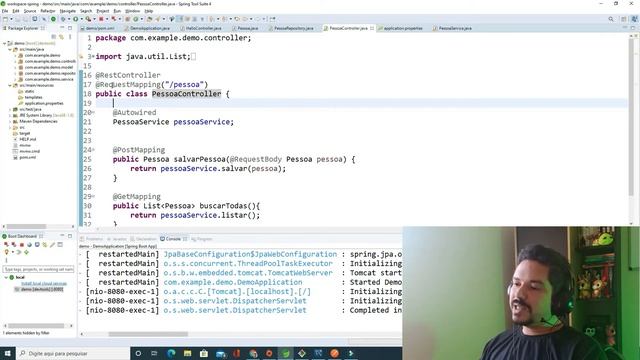Click the Pin editor toolbar icon
640x360 pixels.
click(x=273, y=19)
